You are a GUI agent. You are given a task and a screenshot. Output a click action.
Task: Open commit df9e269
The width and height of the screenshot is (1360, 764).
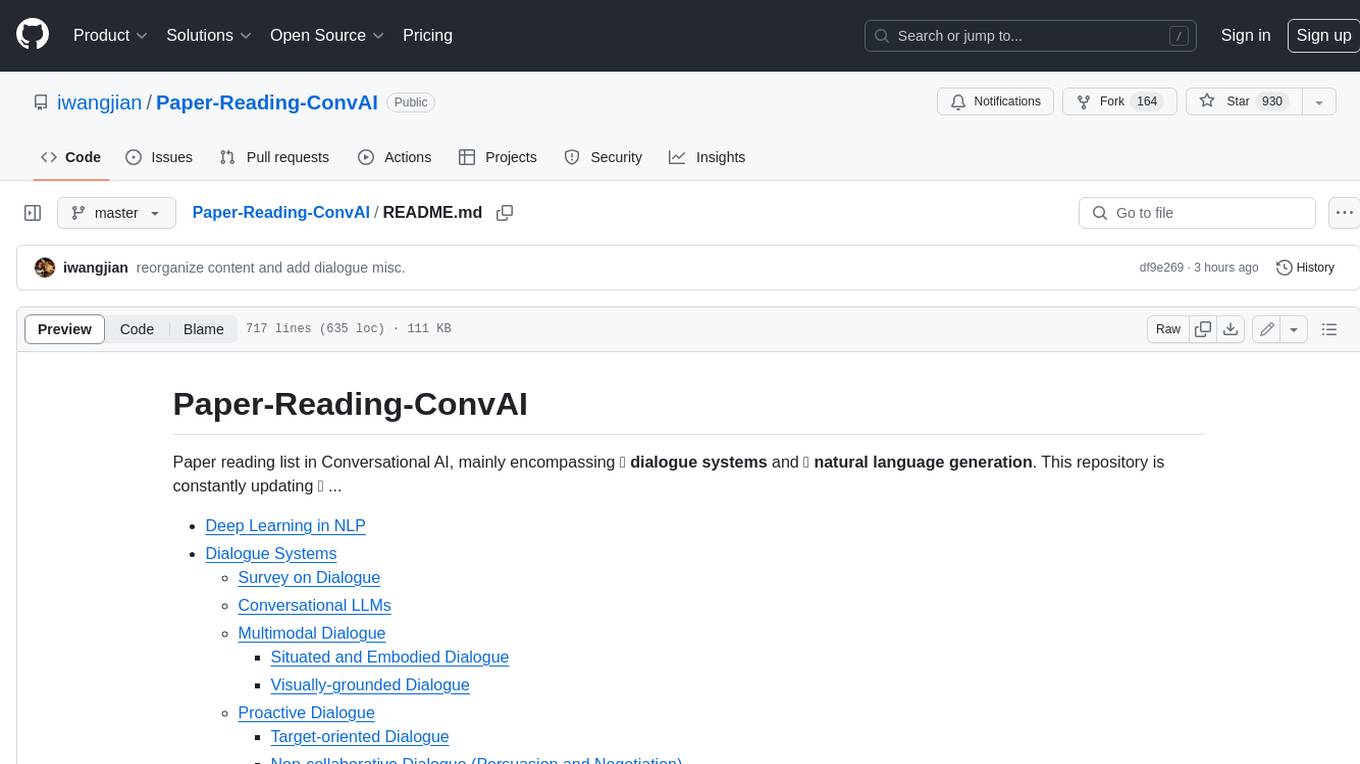[x=1161, y=268]
